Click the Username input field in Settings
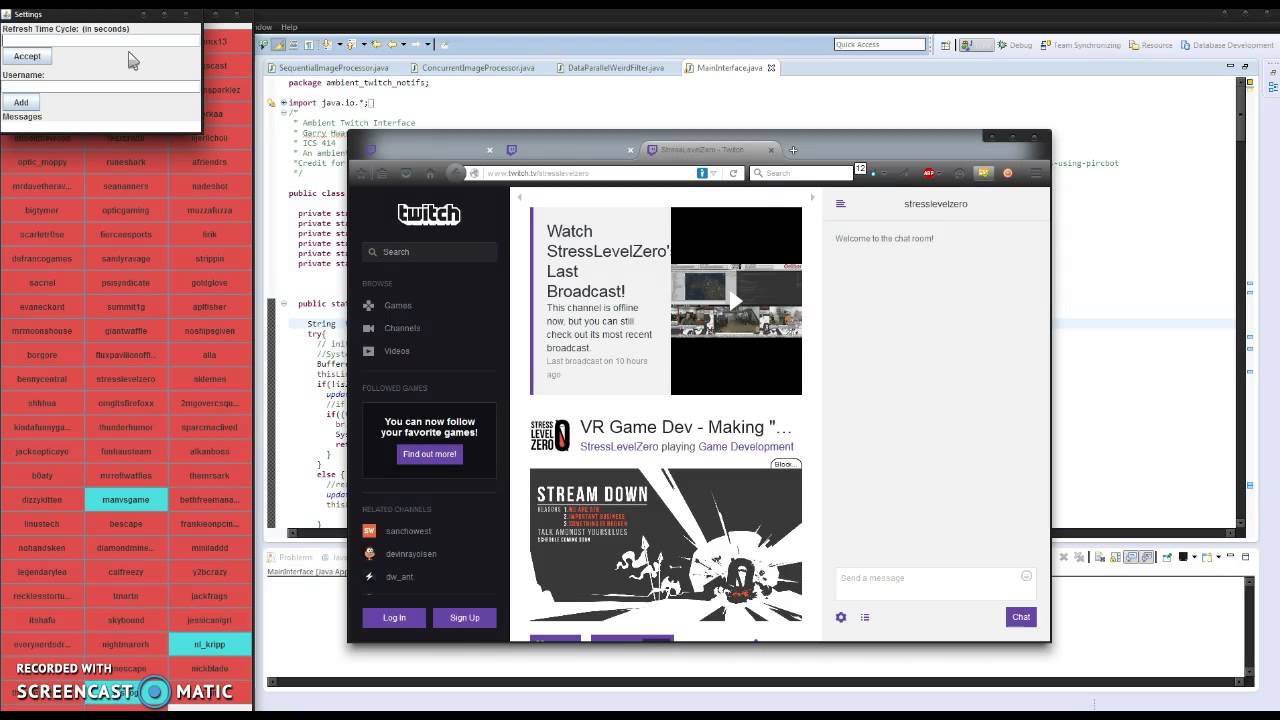The image size is (1280, 720). [100, 86]
